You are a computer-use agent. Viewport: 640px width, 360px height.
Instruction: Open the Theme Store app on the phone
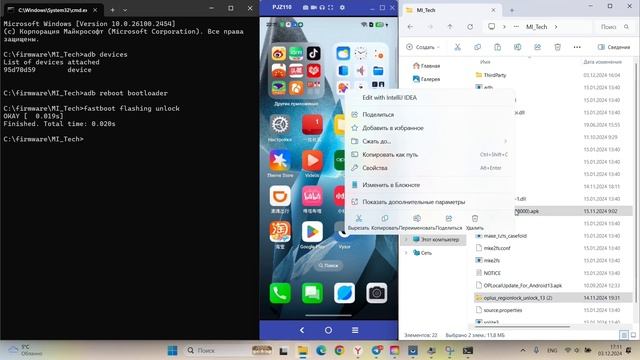[280, 160]
